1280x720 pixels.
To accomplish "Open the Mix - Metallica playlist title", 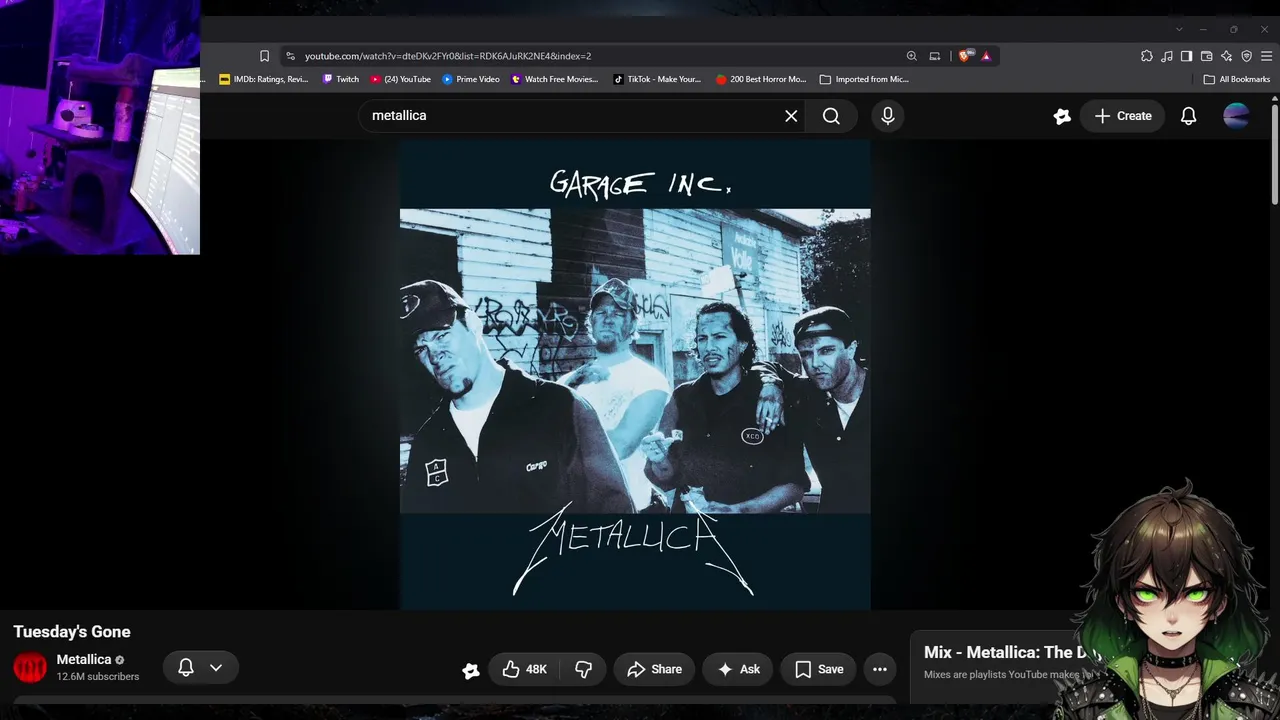I will click(1012, 652).
